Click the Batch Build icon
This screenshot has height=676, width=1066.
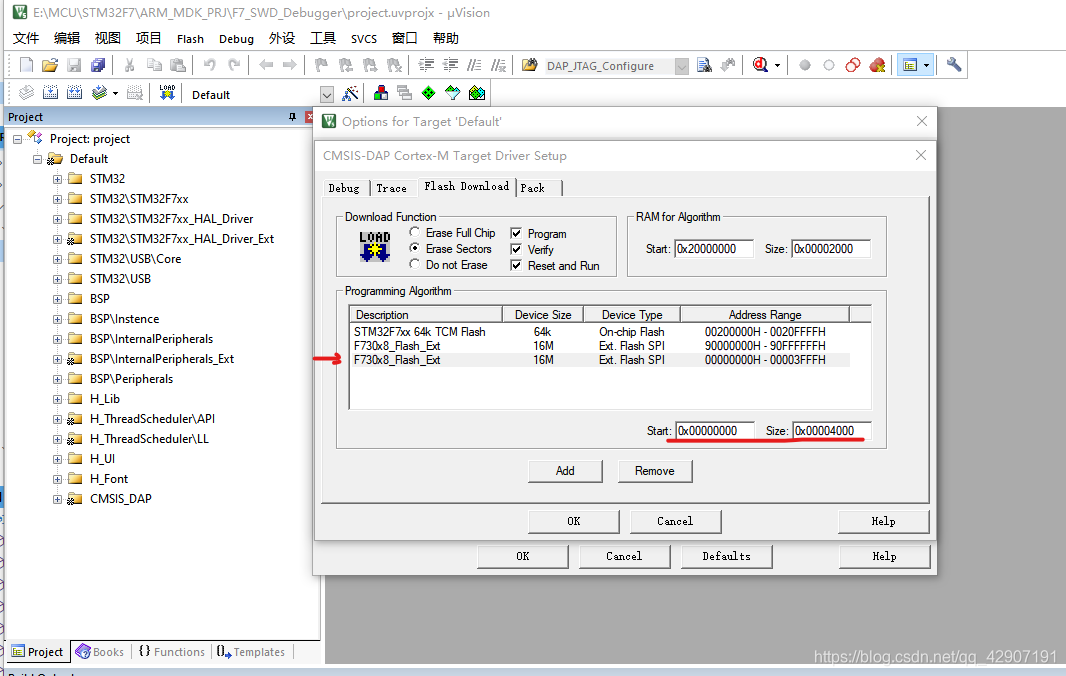tap(99, 93)
